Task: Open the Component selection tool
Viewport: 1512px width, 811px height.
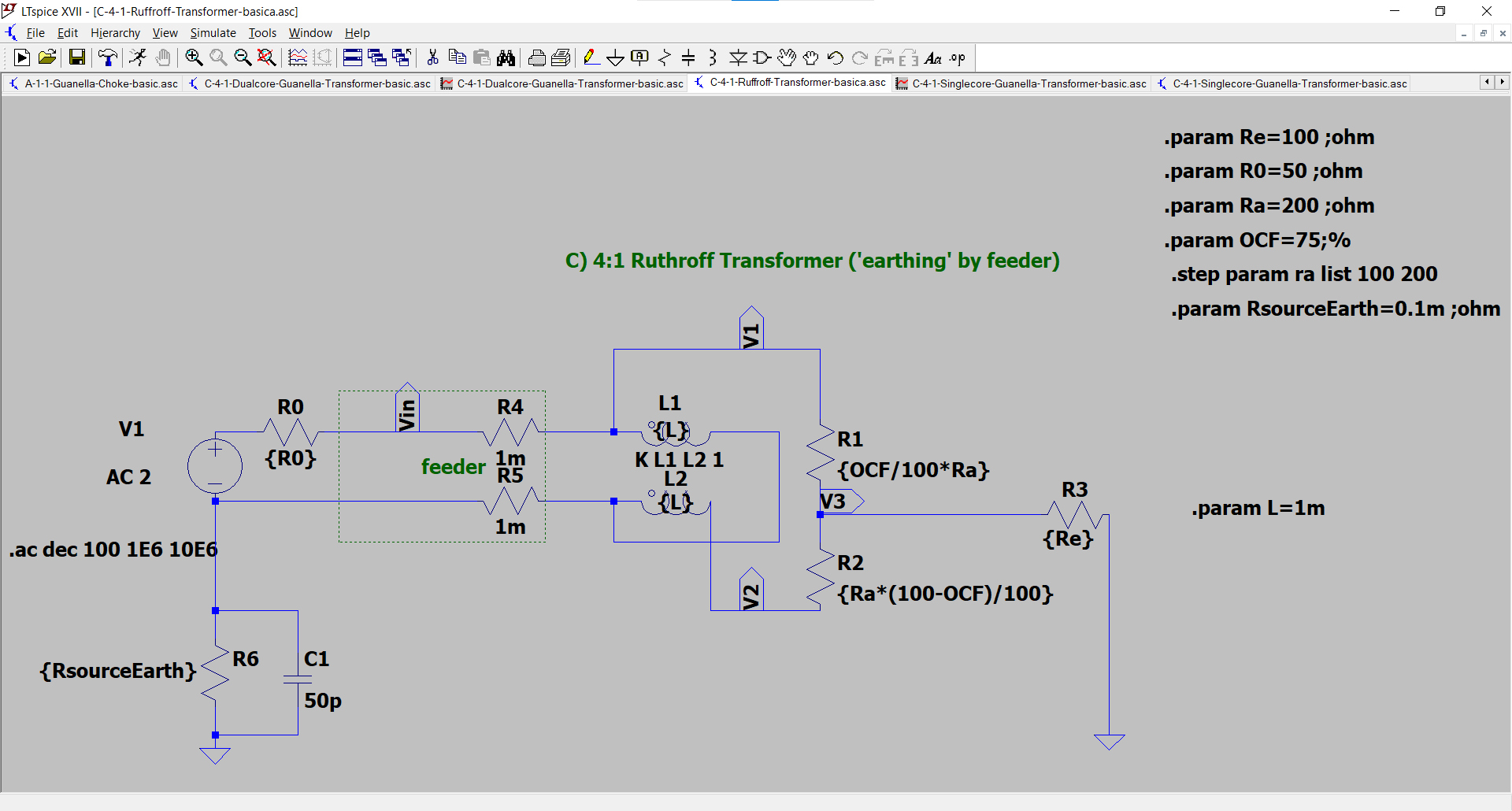Action: tap(762, 57)
